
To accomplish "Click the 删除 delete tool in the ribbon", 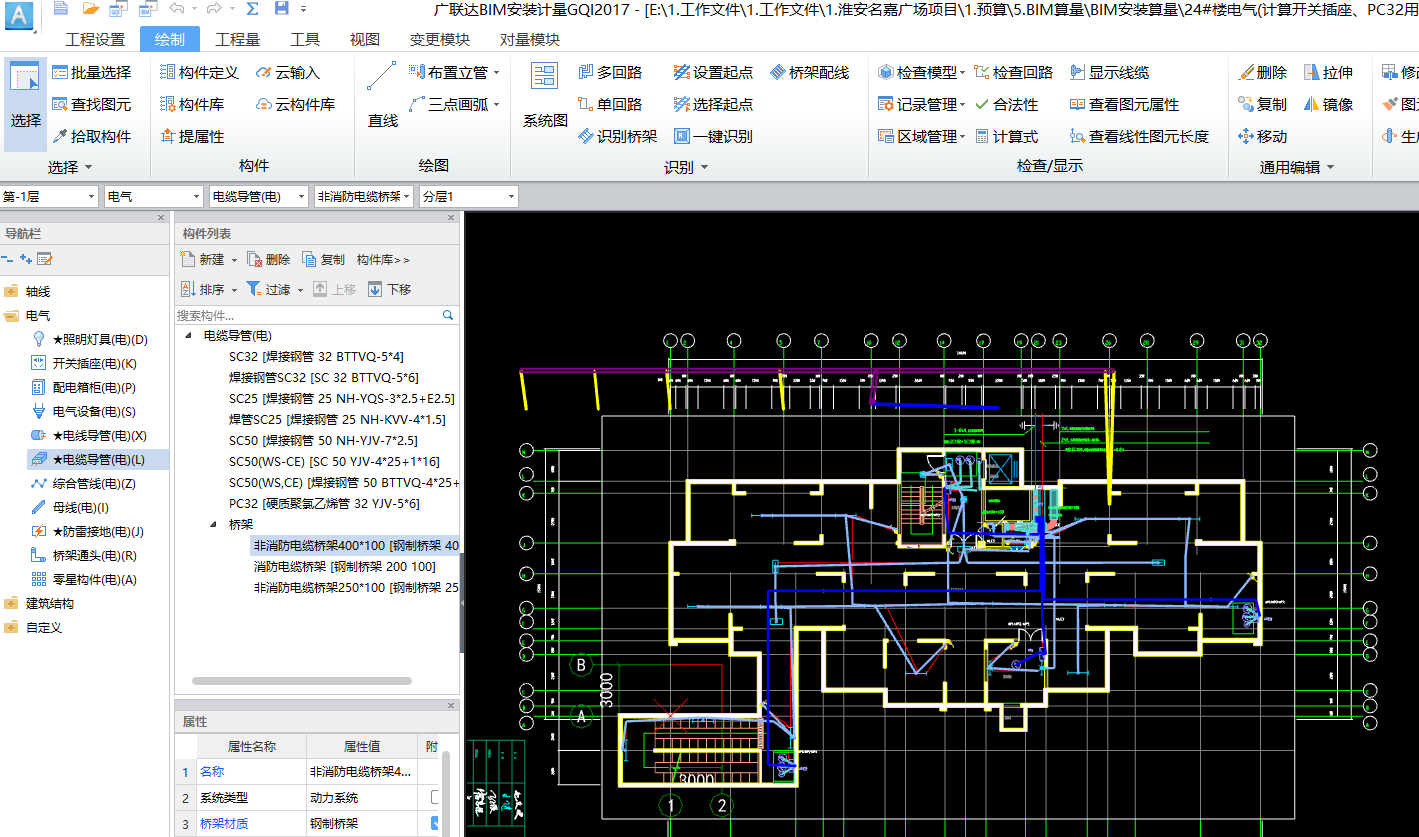I will pos(1262,72).
